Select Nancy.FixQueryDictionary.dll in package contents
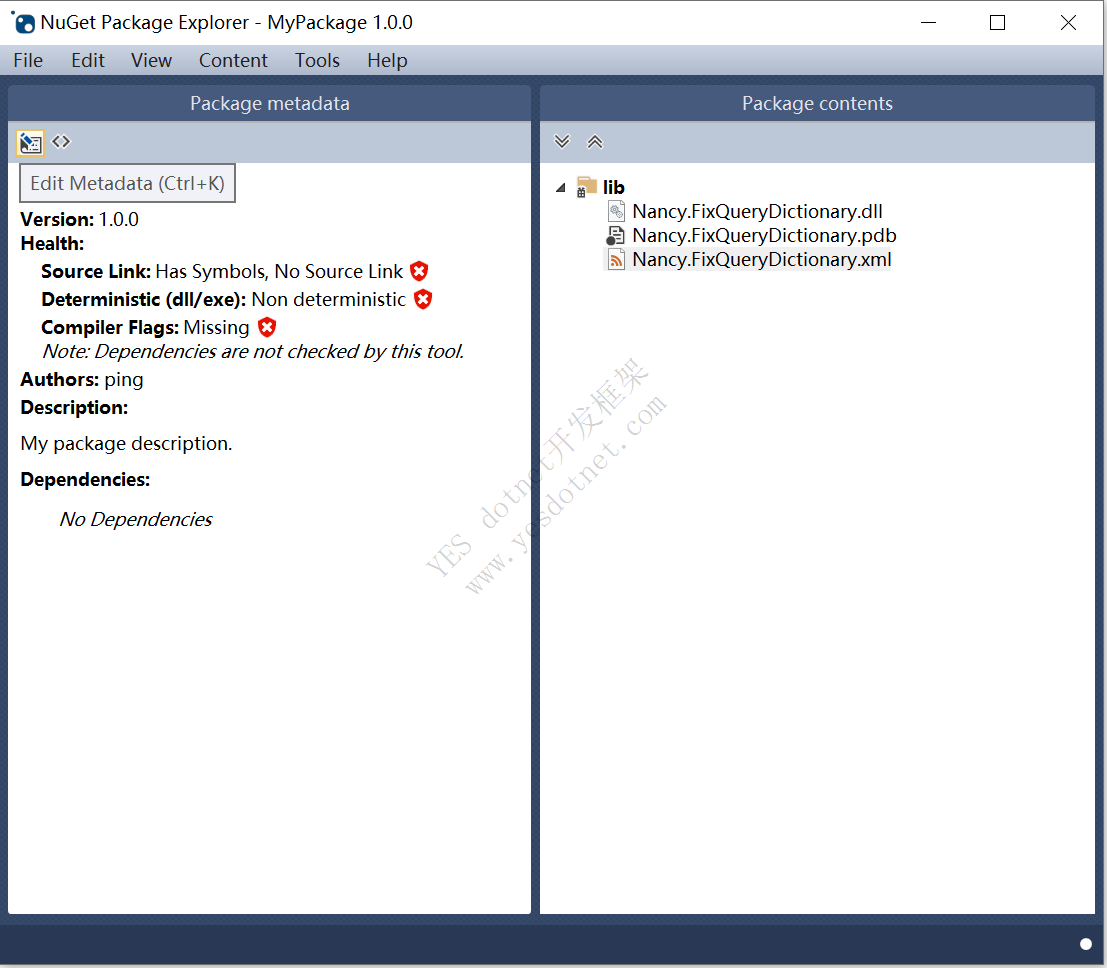 tap(757, 211)
